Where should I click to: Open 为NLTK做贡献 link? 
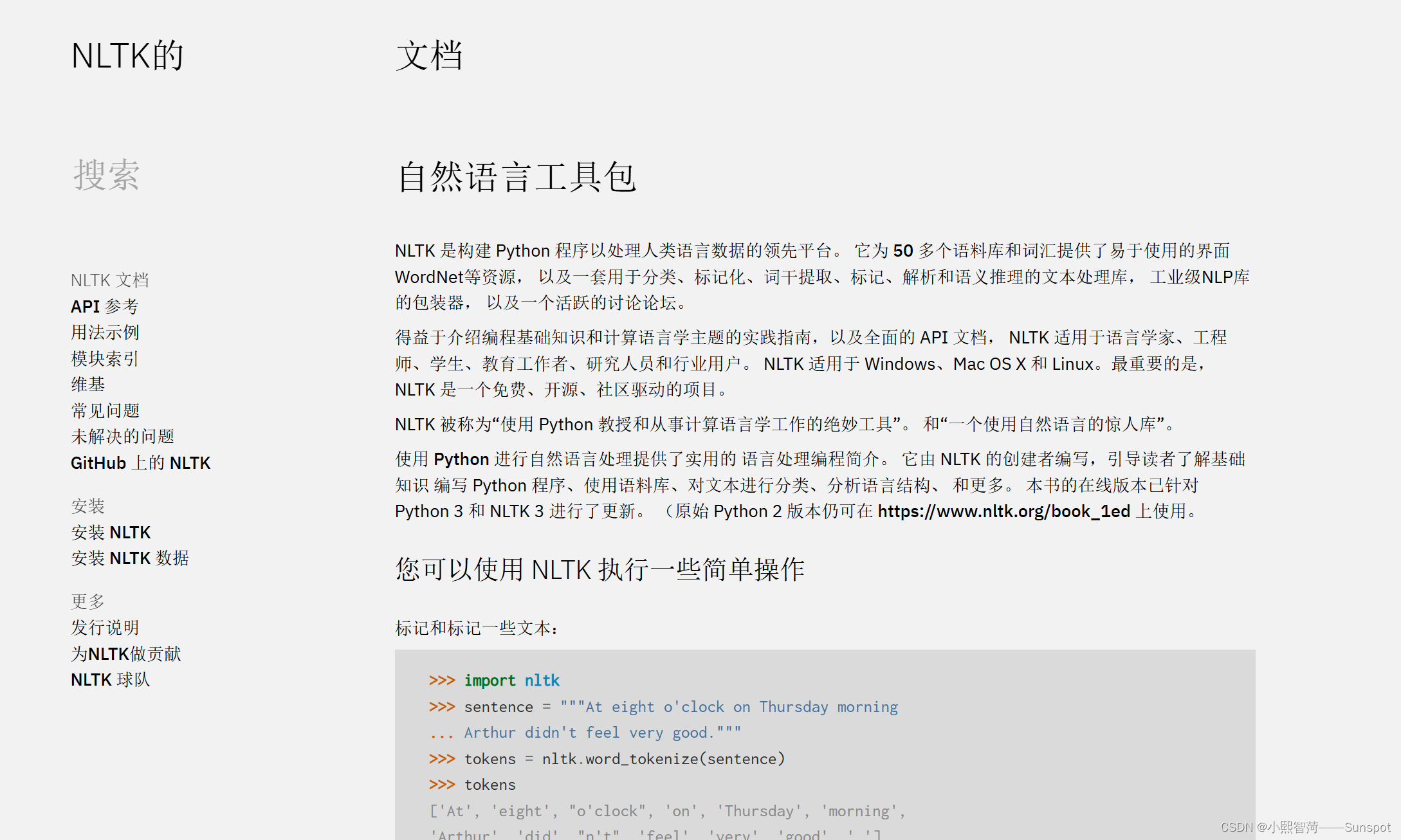pos(125,654)
